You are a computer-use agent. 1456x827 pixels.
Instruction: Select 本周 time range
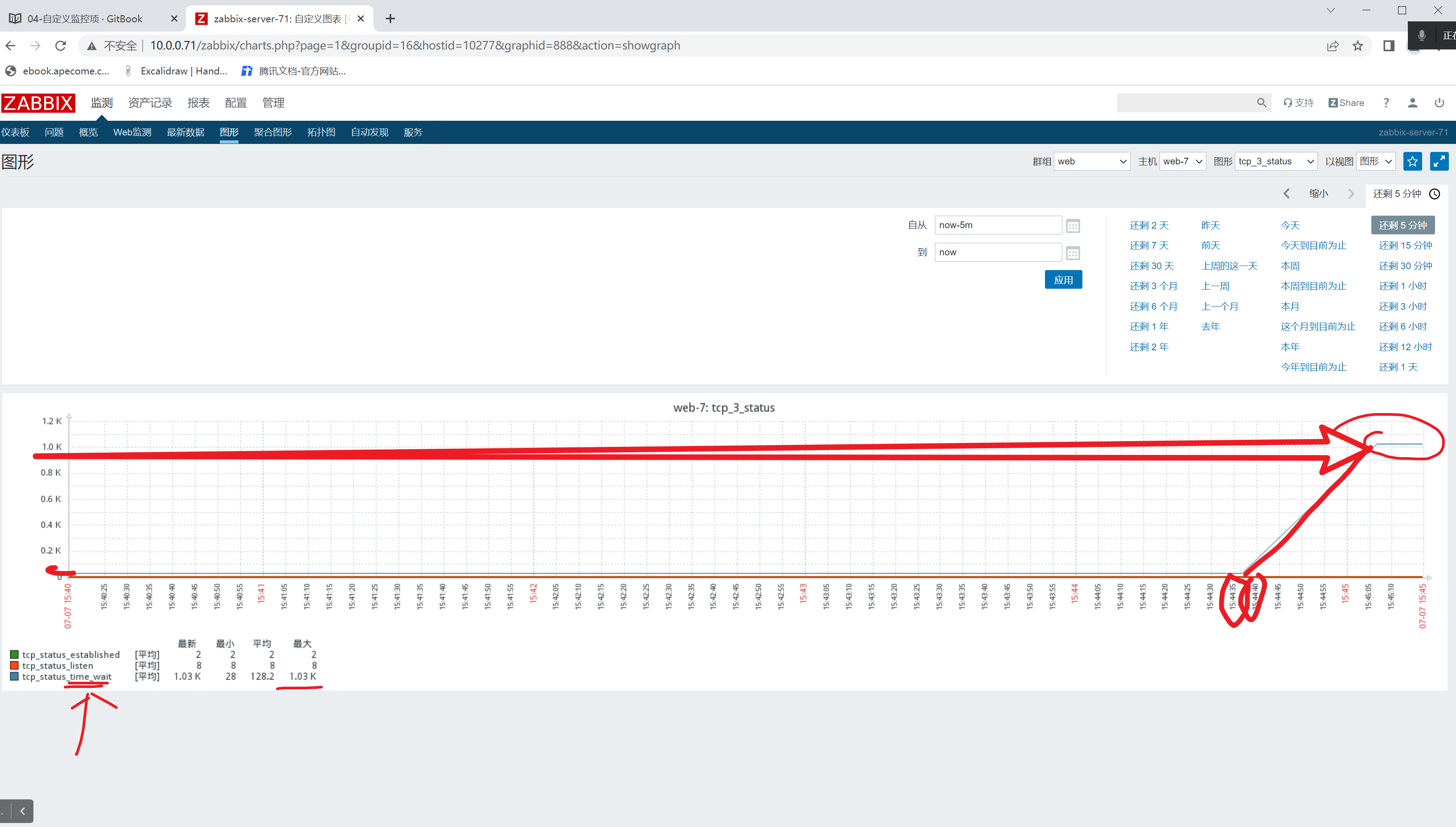[x=1290, y=266]
